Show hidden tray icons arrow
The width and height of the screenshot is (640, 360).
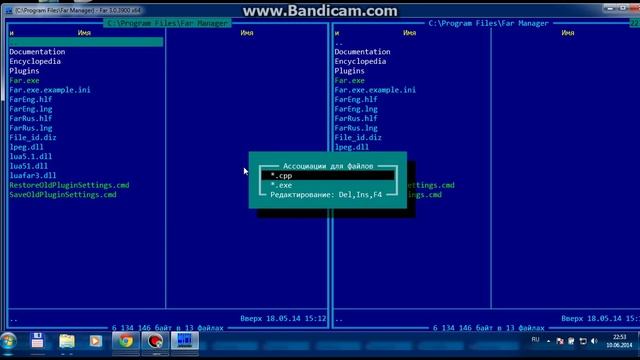(x=548, y=341)
